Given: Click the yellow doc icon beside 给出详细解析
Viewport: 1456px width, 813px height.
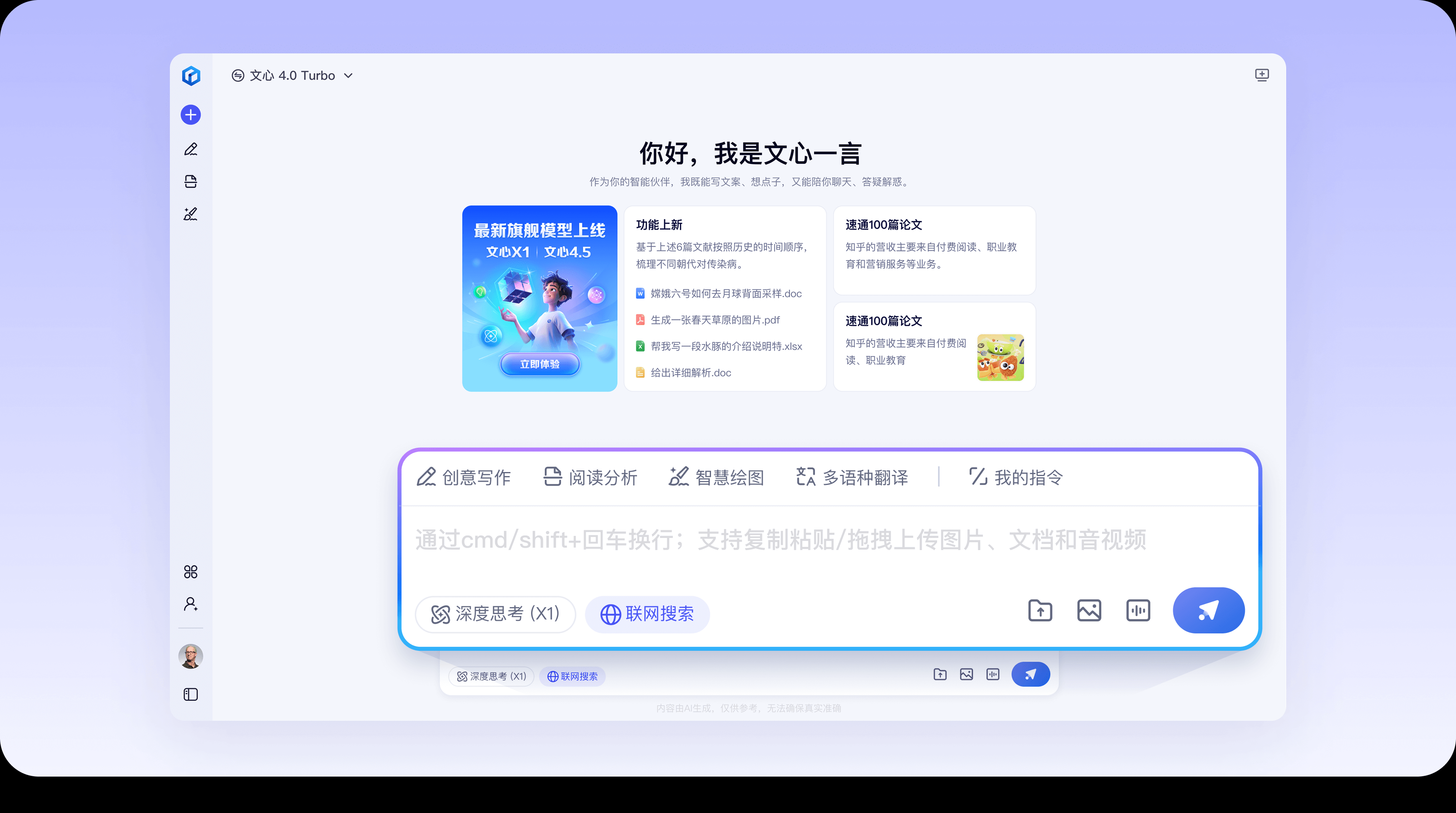Looking at the screenshot, I should click(640, 373).
